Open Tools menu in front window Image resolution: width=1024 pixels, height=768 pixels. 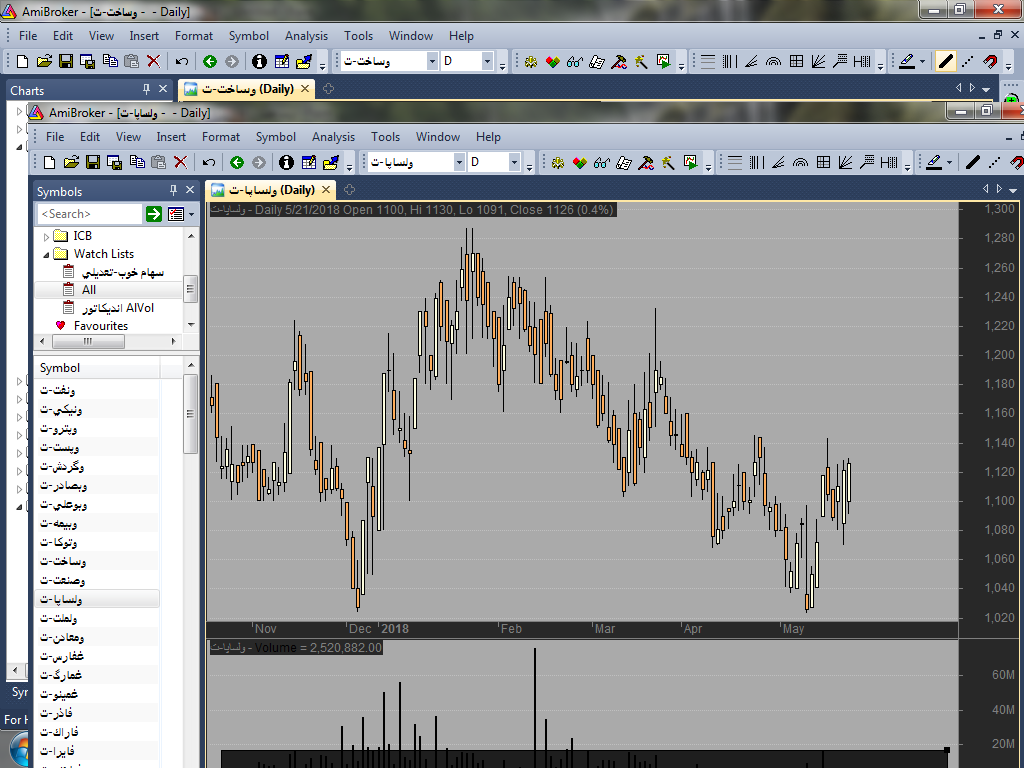tap(385, 136)
